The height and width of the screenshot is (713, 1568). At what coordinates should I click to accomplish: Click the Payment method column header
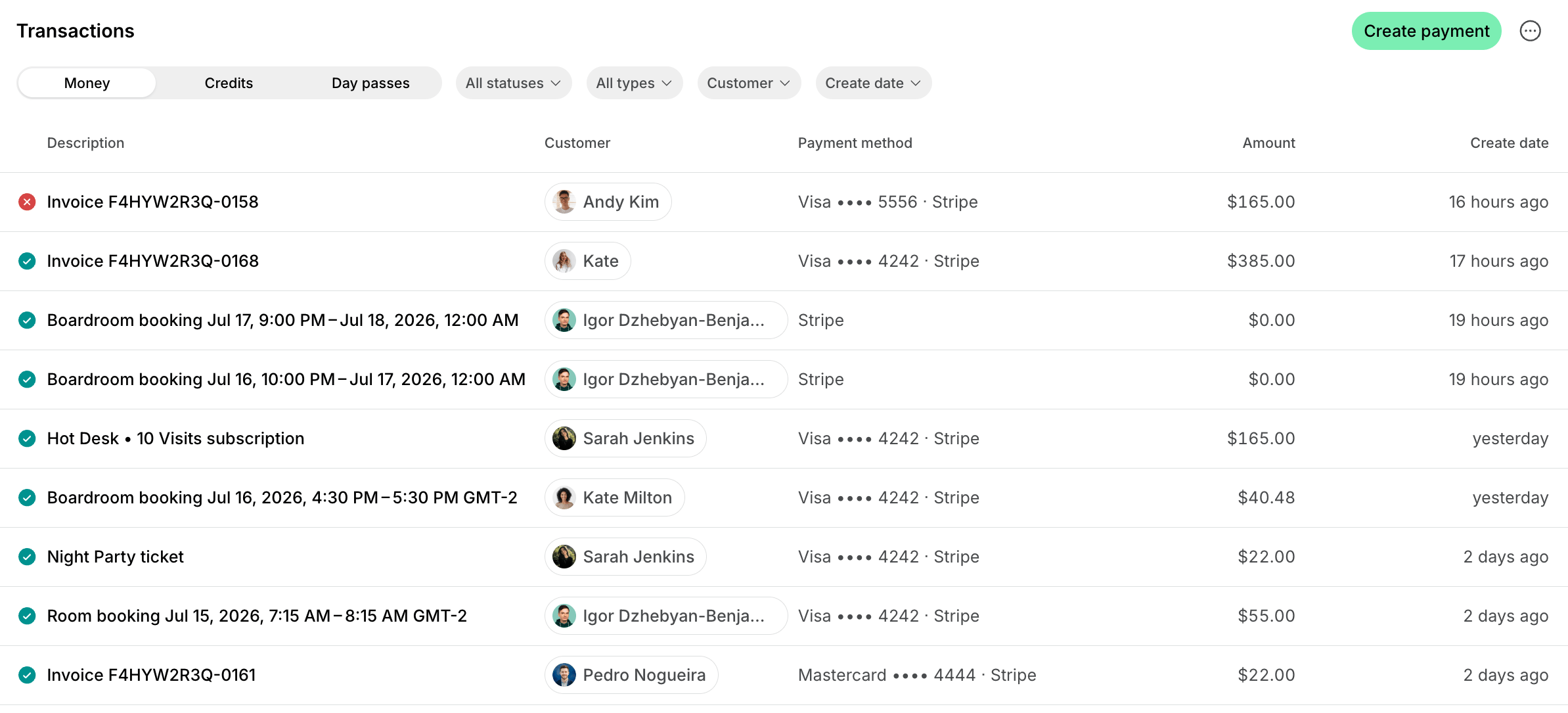pos(855,143)
